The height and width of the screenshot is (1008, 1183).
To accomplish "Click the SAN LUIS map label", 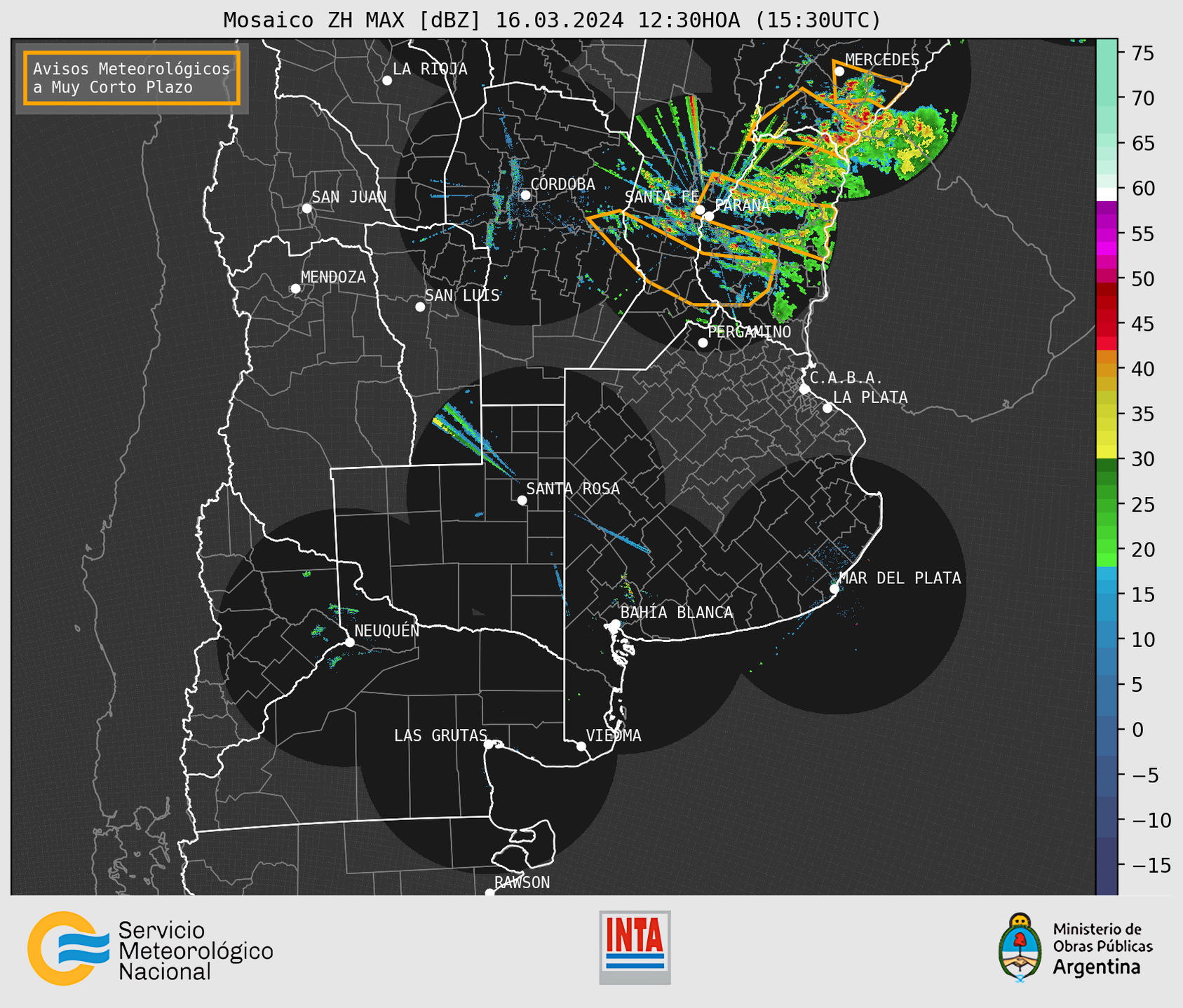I will pos(462,296).
